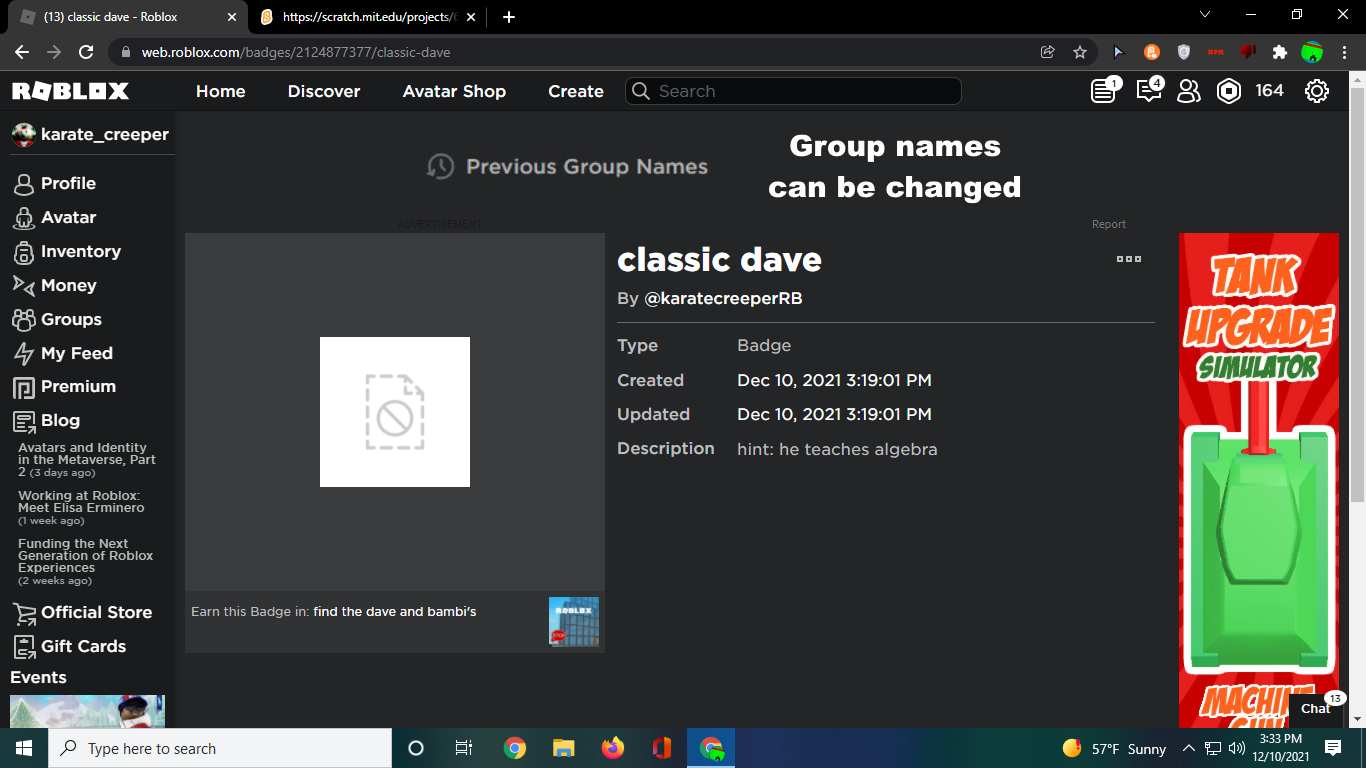This screenshot has width=1366, height=768.
Task: Click the browser share page icon
Action: tap(1048, 52)
